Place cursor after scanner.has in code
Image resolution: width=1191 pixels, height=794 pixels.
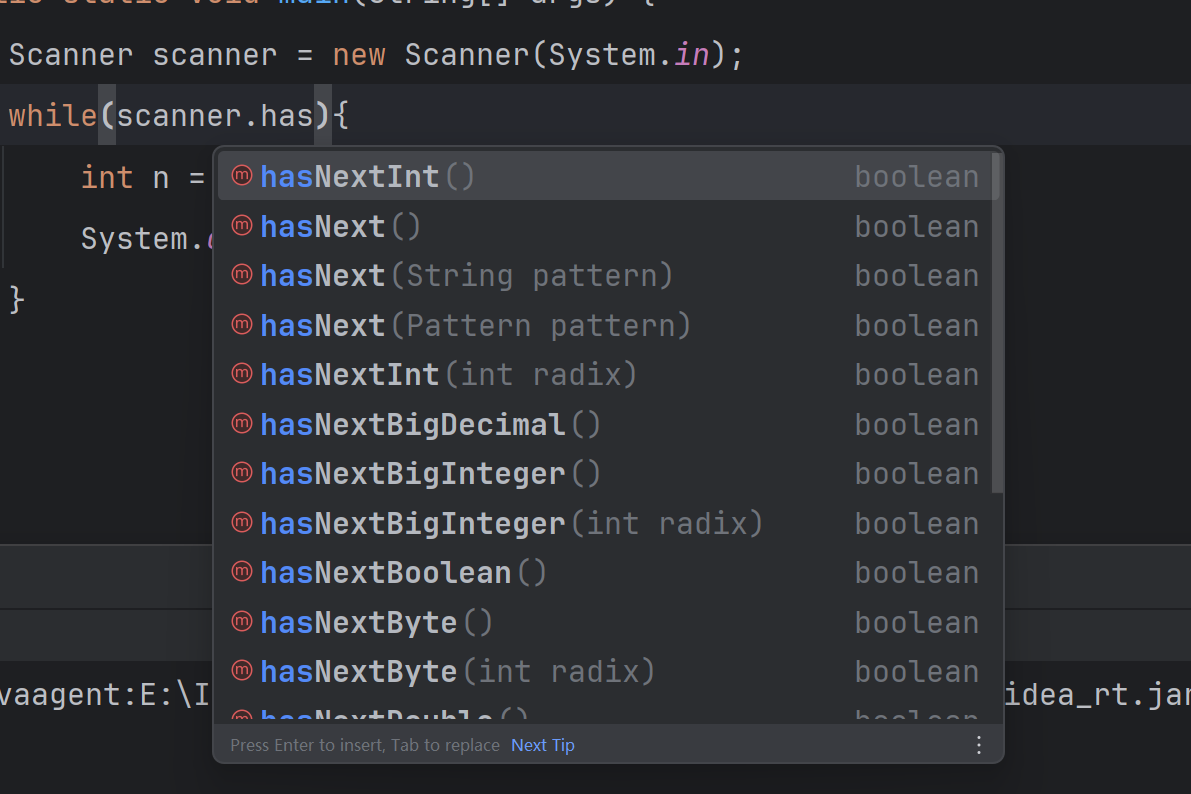pyautogui.click(x=314, y=115)
